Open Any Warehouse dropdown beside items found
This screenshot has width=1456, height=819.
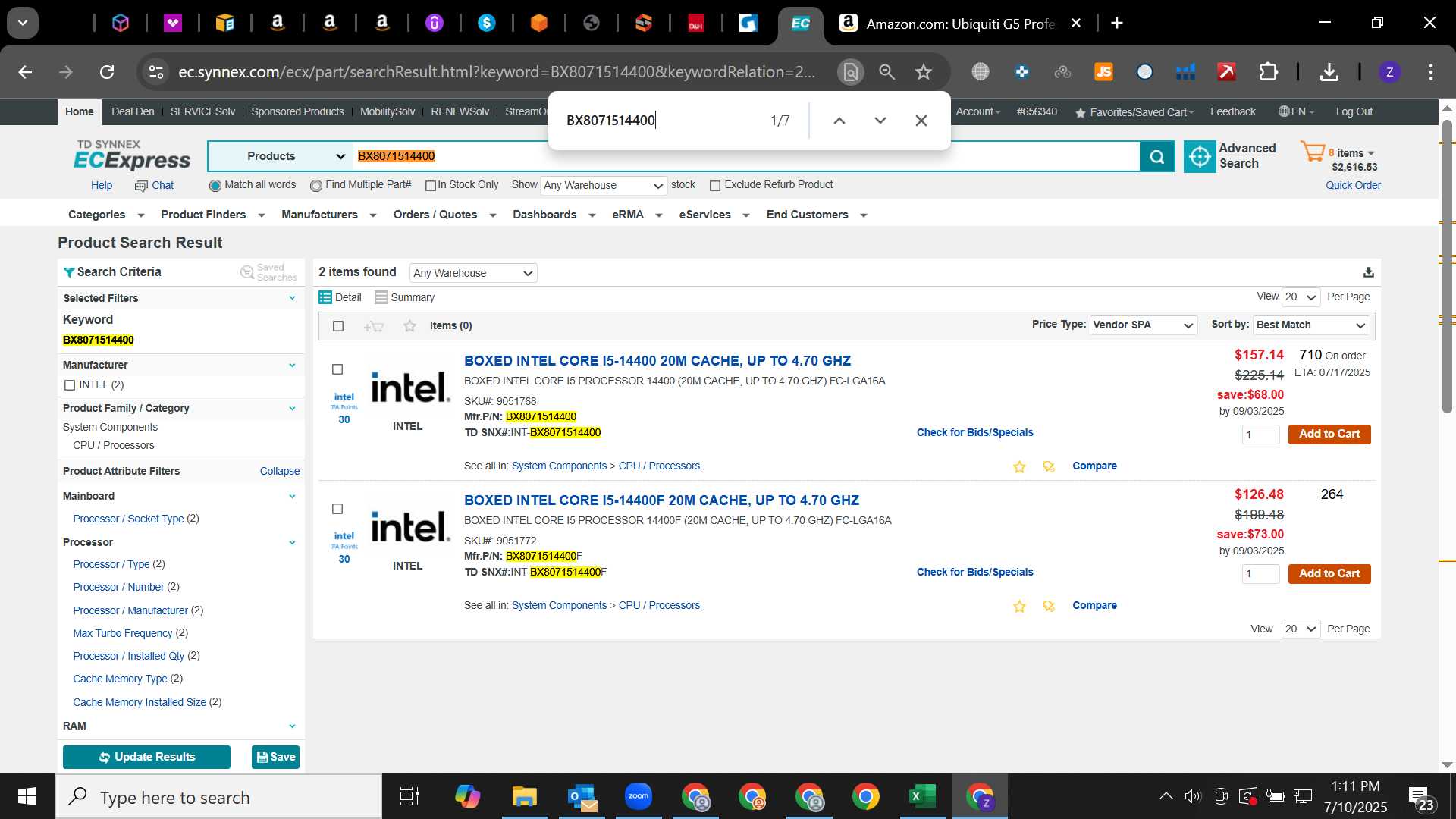(473, 273)
